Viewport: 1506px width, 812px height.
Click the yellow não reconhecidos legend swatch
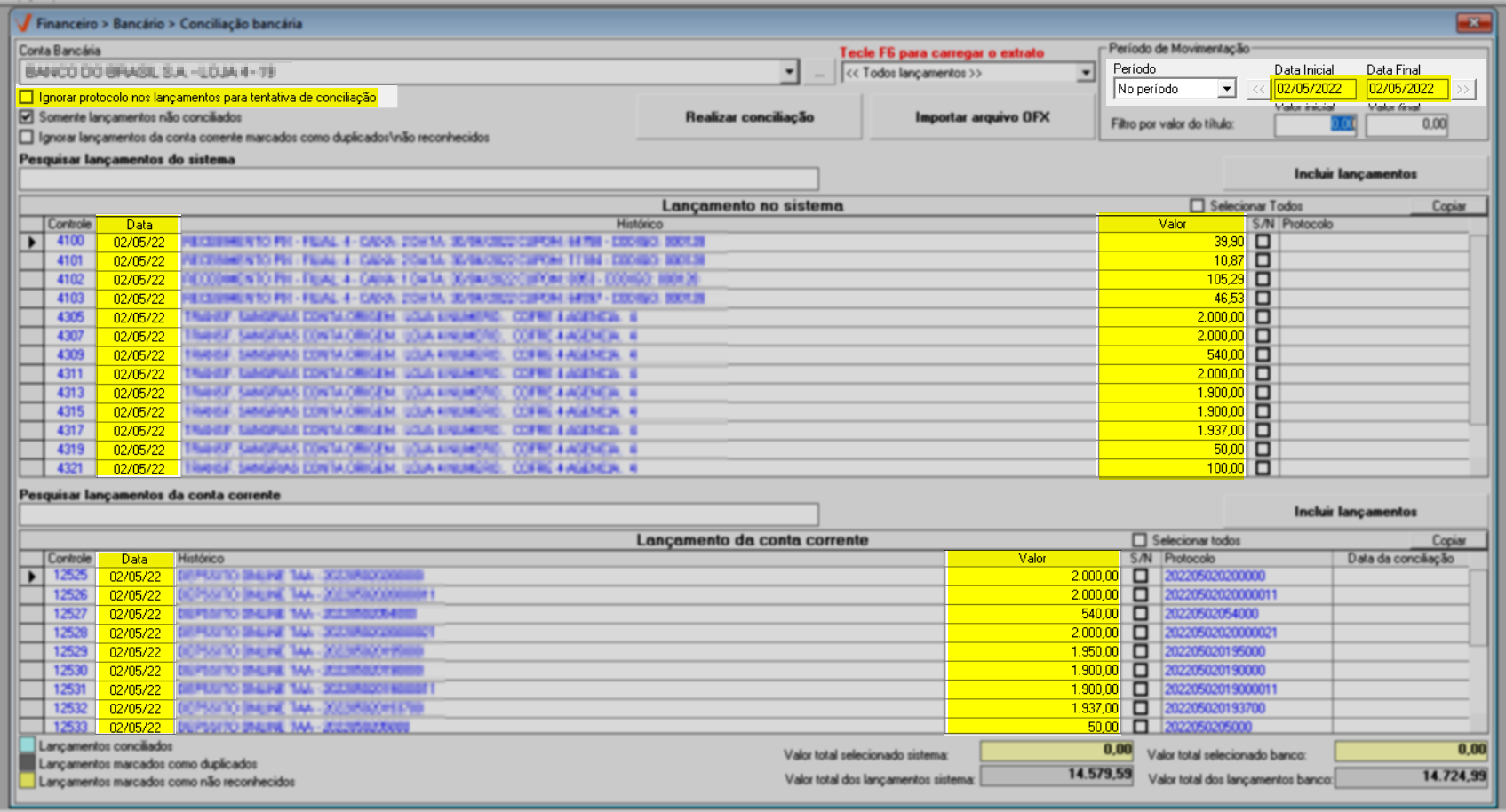pos(28,782)
